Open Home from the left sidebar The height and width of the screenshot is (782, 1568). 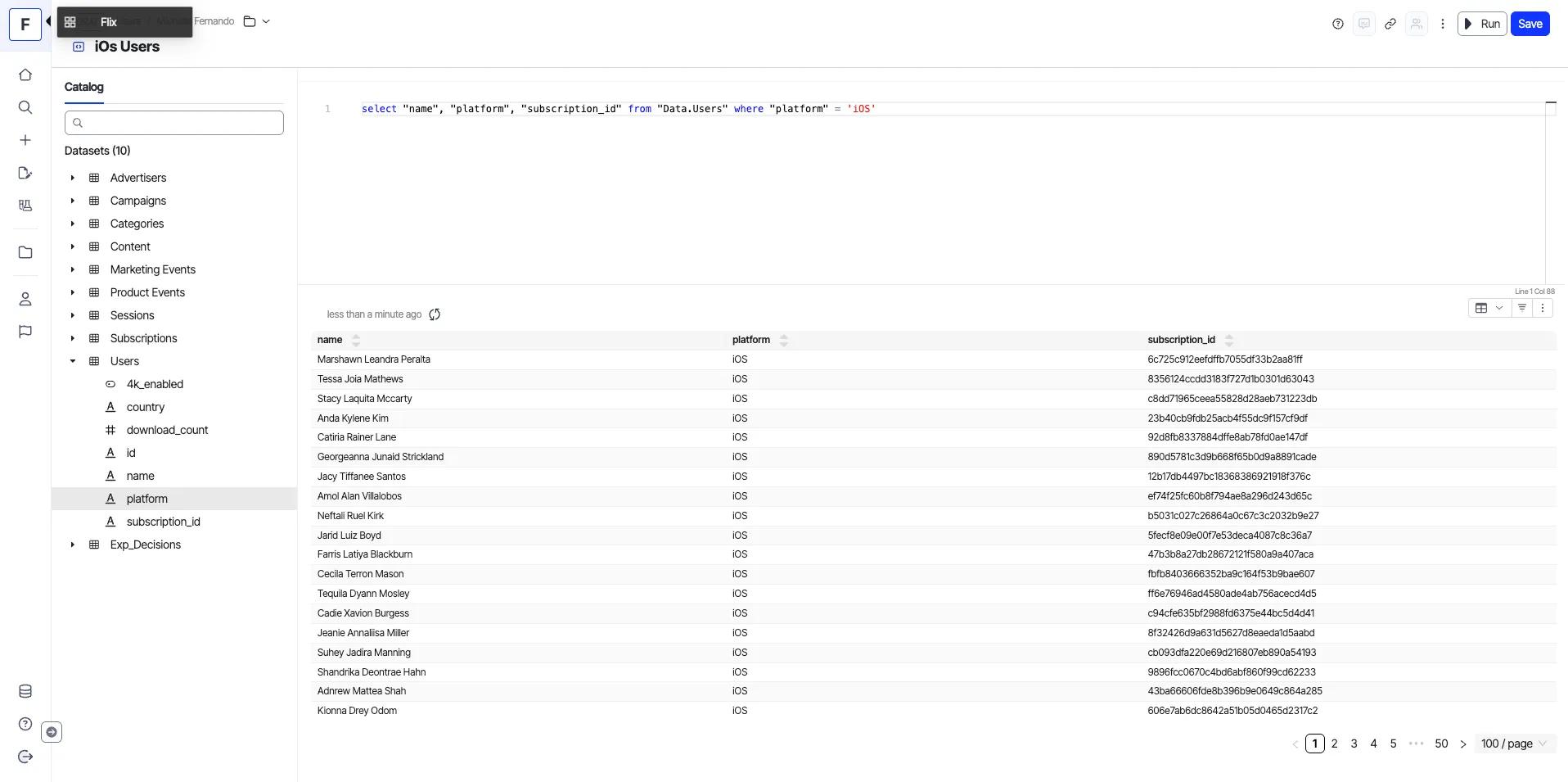point(25,75)
